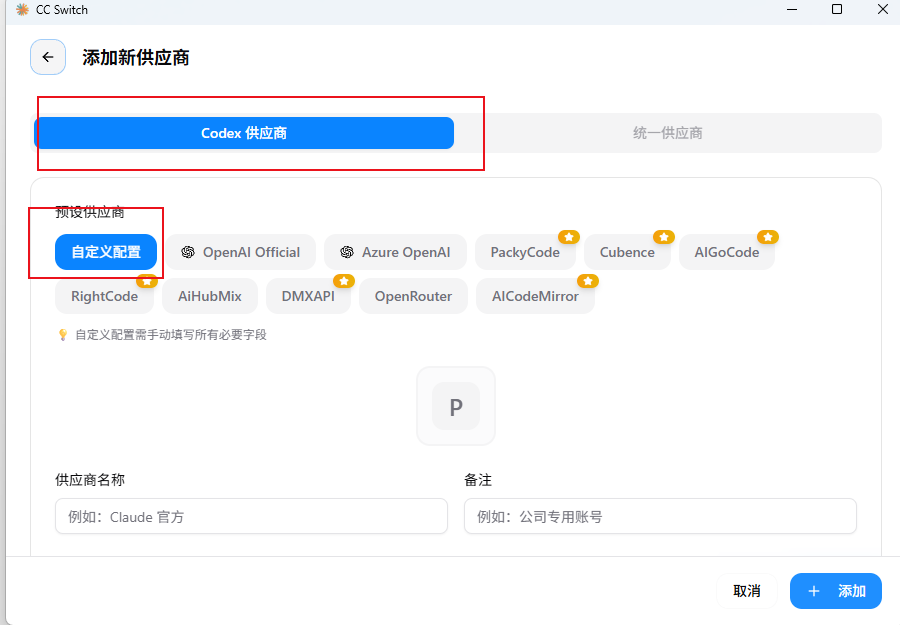Click the OpenAI logo in Azure OpenAI

[347, 252]
